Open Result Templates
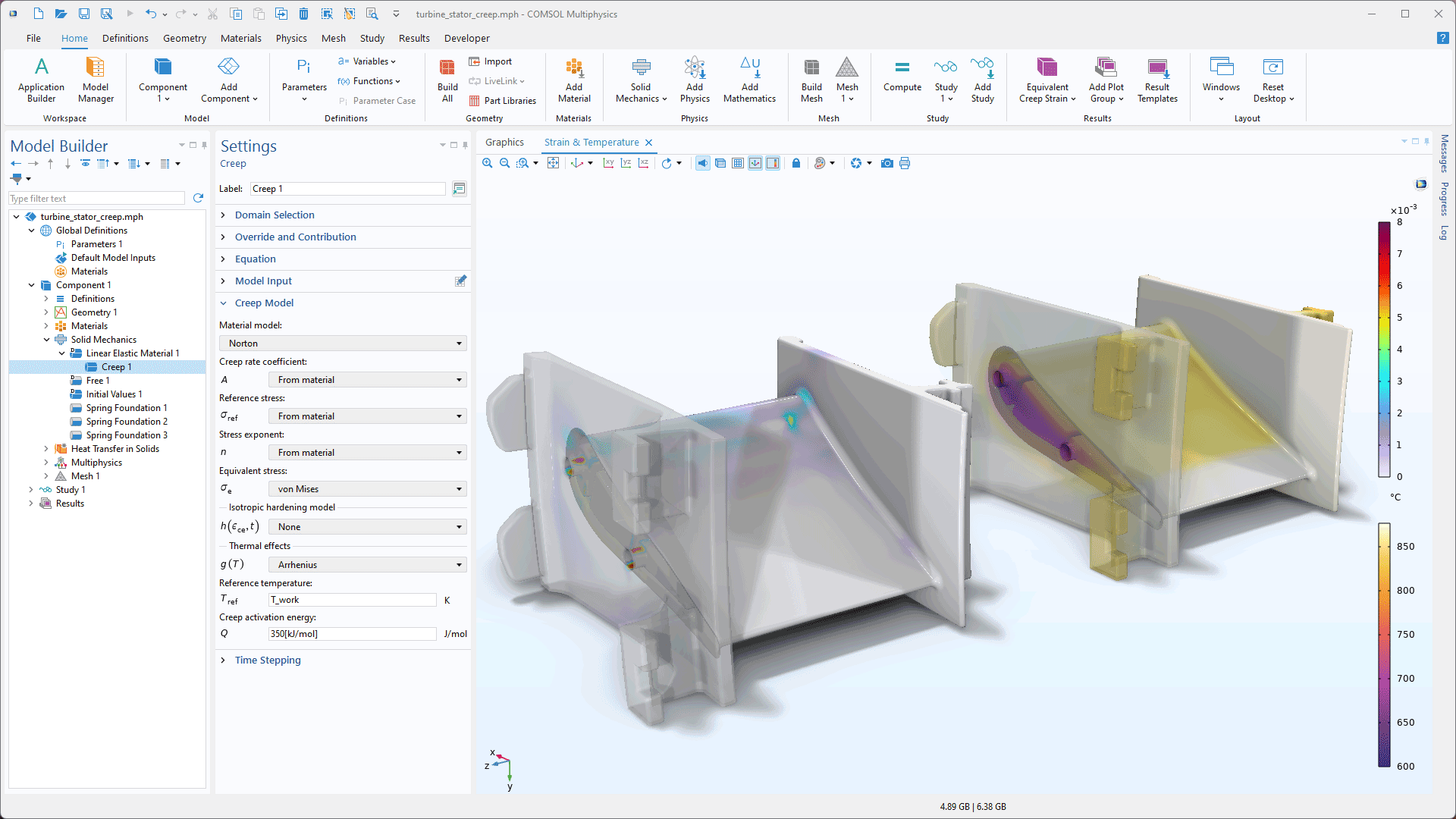The height and width of the screenshot is (819, 1456). tap(1157, 79)
